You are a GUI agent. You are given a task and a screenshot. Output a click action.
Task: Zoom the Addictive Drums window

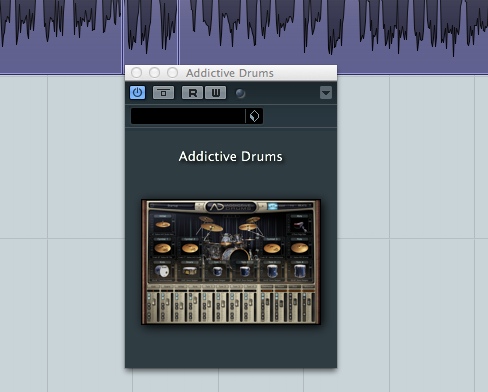pyautogui.click(x=172, y=73)
